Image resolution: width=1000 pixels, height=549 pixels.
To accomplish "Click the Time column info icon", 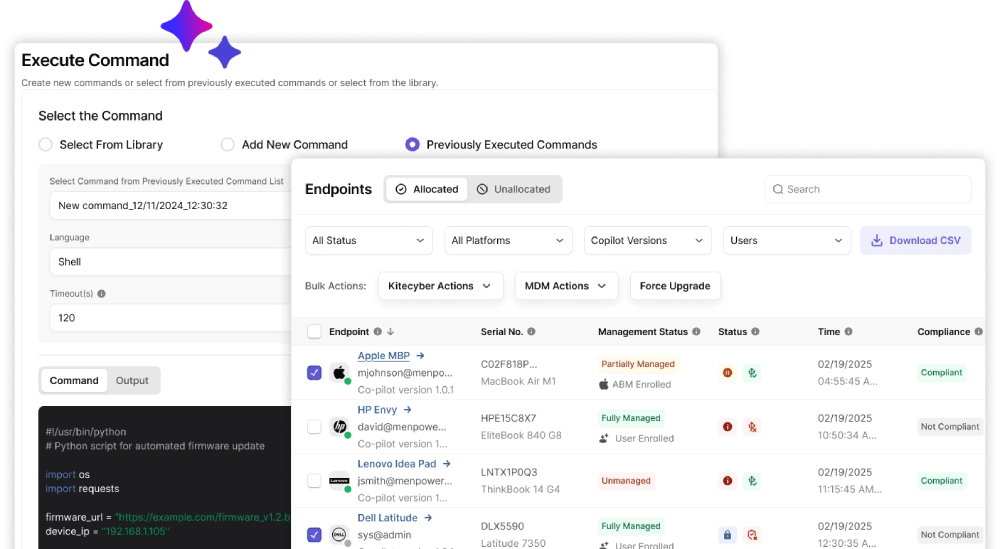I will (848, 332).
